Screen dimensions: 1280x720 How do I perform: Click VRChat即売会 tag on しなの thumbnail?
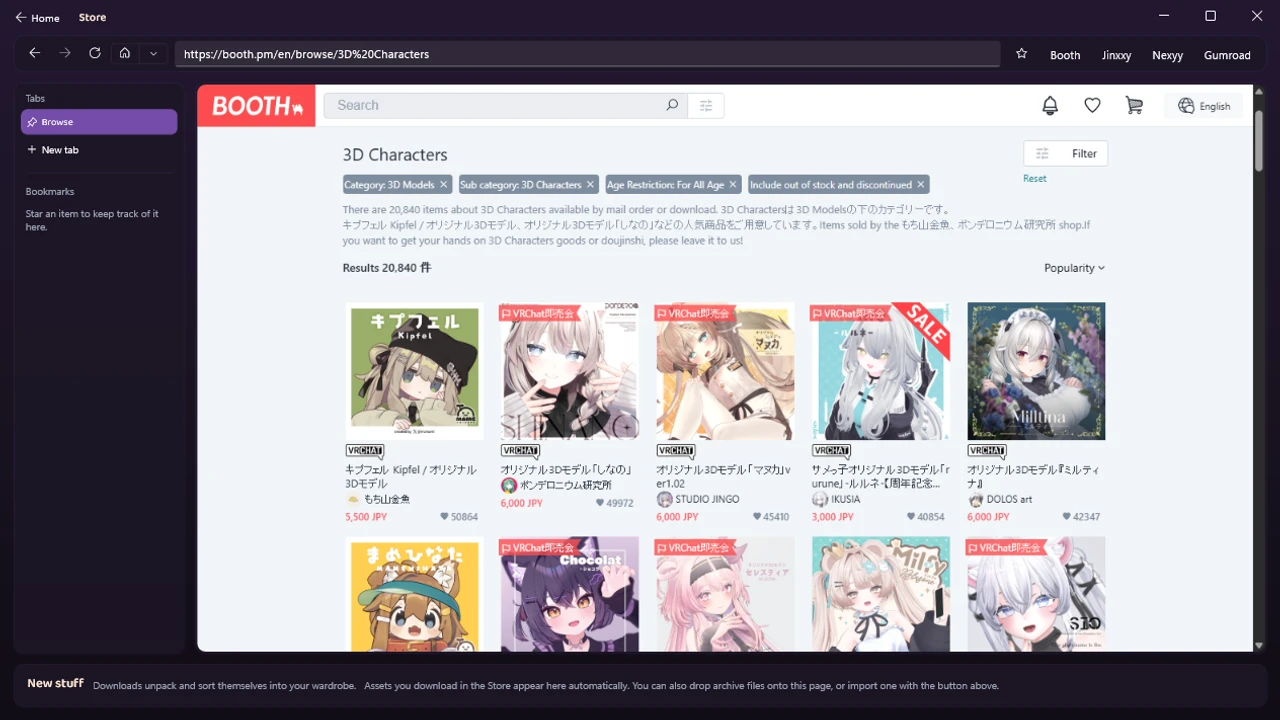tap(540, 313)
